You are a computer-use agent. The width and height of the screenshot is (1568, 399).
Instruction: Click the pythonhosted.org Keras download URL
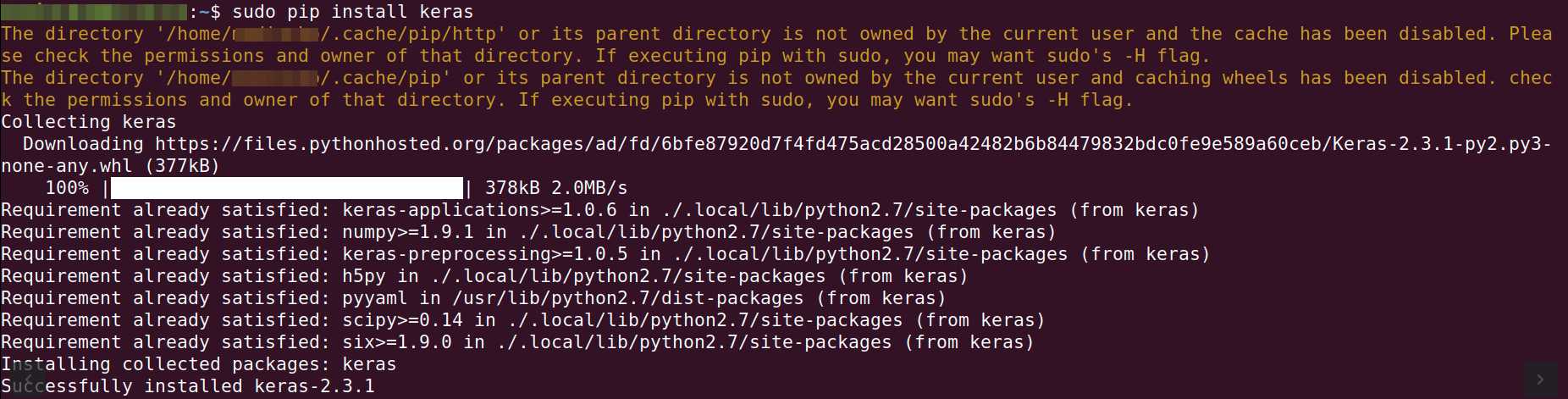(x=853, y=144)
